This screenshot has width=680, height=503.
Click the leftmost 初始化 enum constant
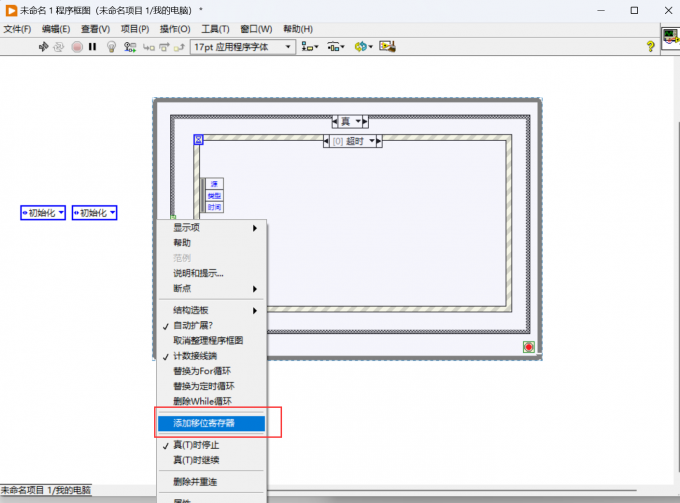point(43,212)
